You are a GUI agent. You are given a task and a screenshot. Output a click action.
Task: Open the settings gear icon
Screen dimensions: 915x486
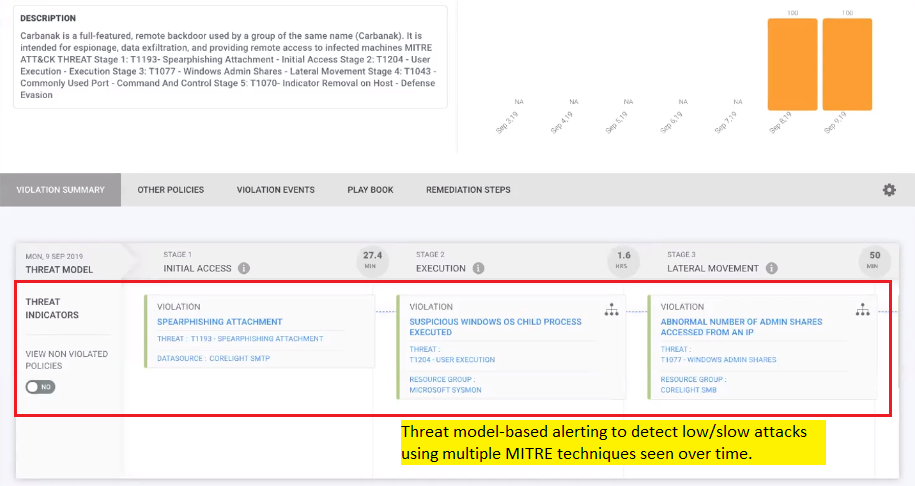pos(889,190)
